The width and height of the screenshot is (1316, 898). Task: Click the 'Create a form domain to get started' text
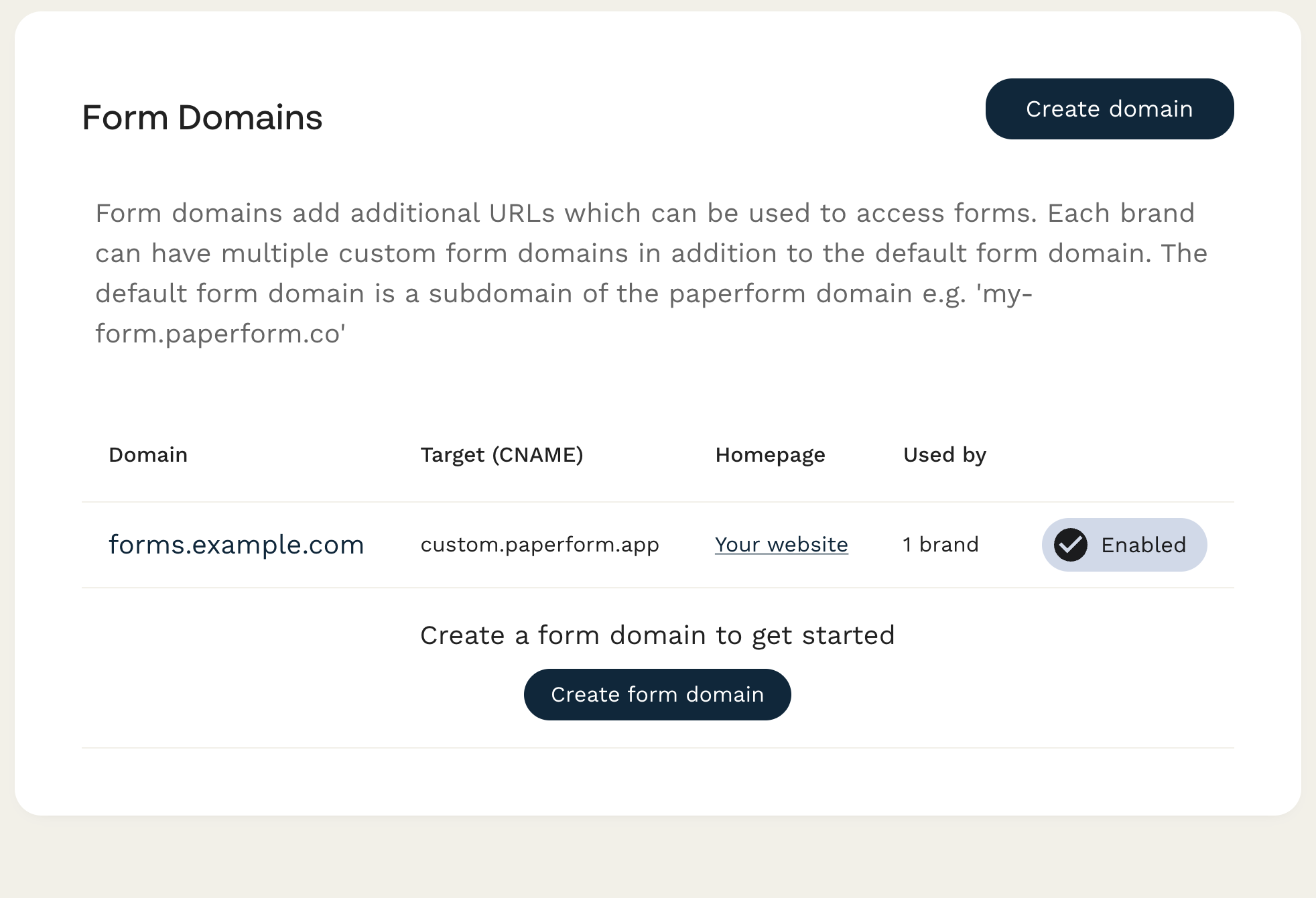coord(657,635)
